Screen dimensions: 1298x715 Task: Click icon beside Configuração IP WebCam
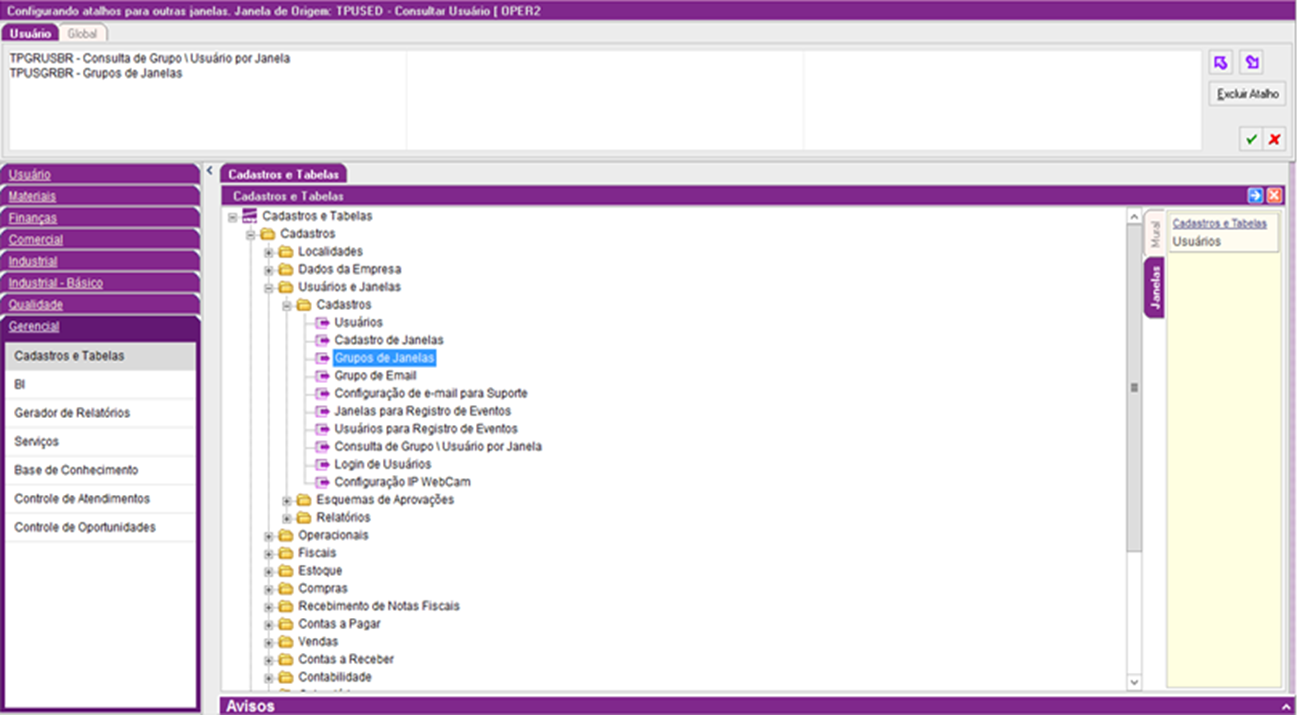(x=322, y=482)
